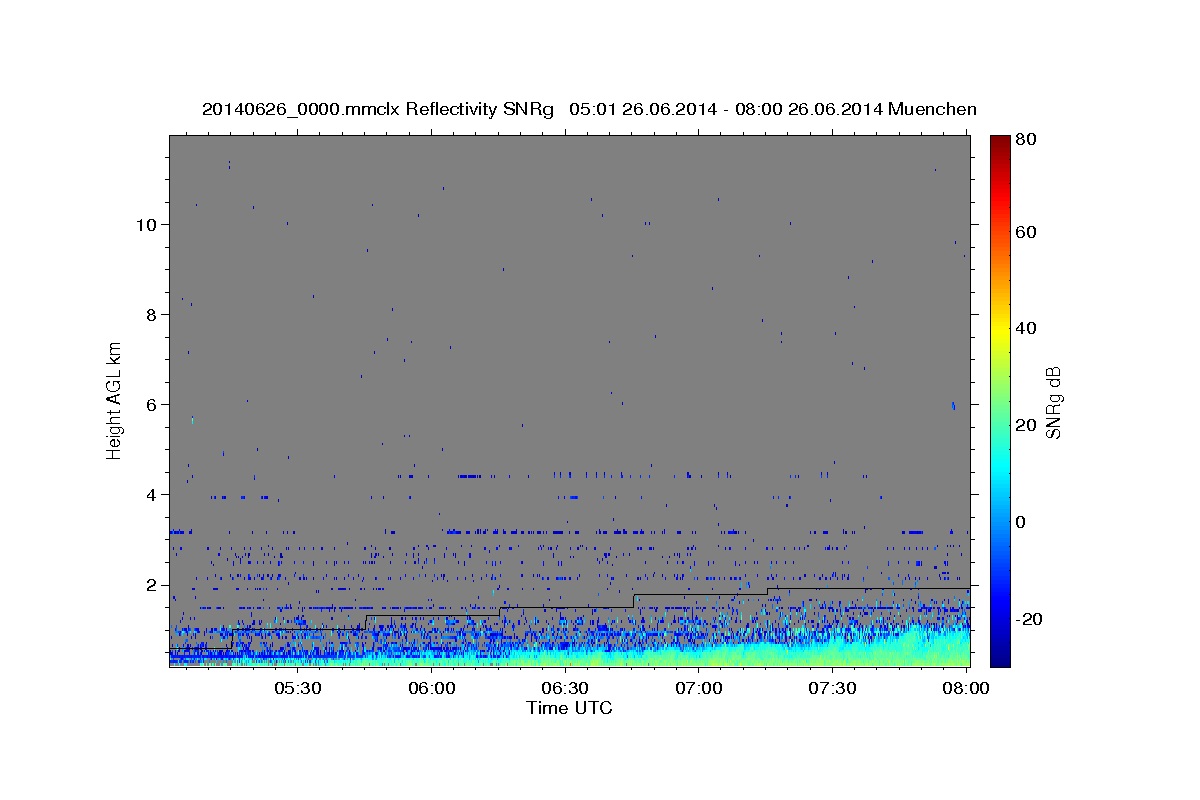Click the height axis value 10
1200x800 pixels.
point(145,224)
